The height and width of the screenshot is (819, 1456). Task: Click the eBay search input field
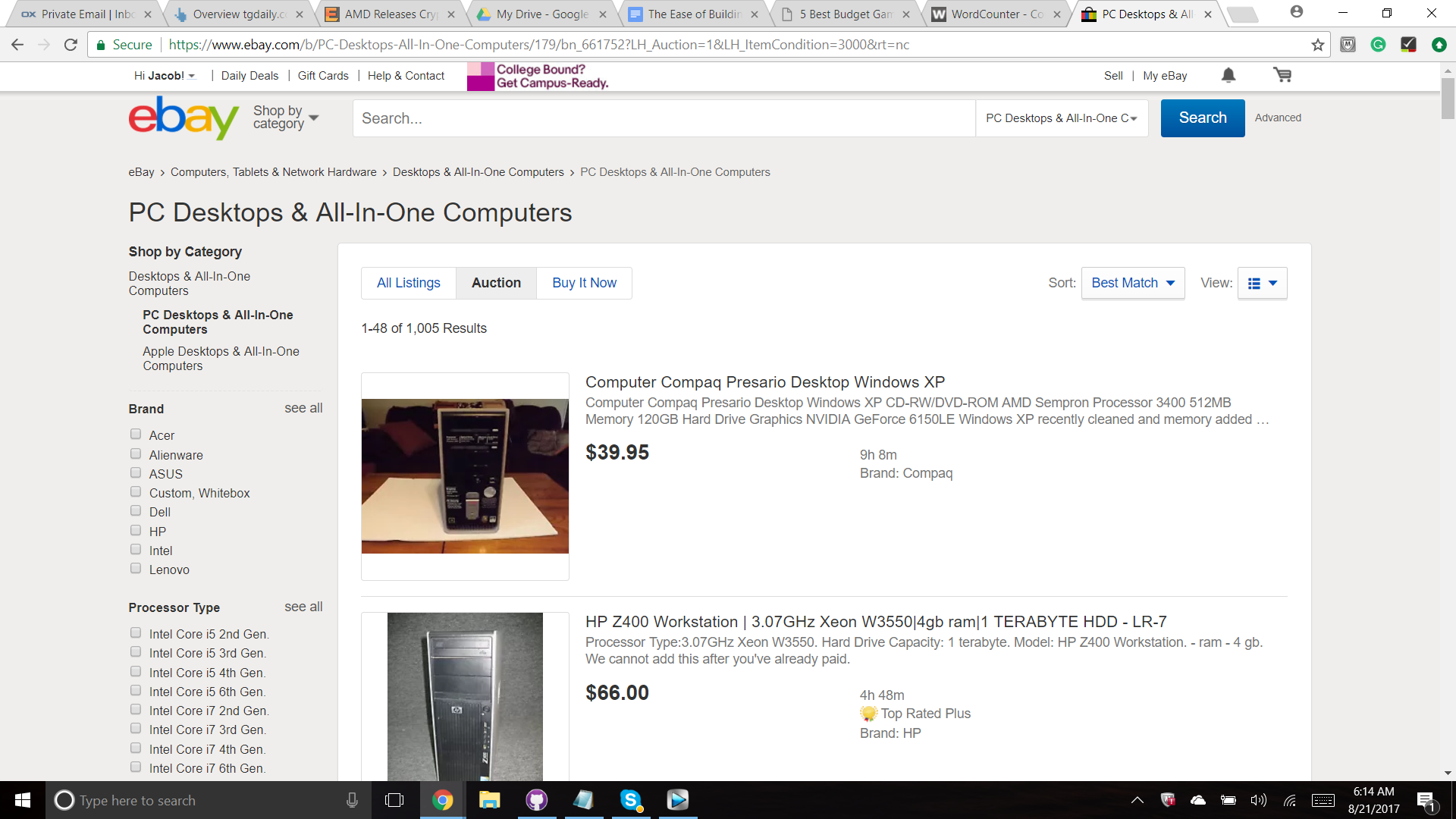(x=664, y=118)
